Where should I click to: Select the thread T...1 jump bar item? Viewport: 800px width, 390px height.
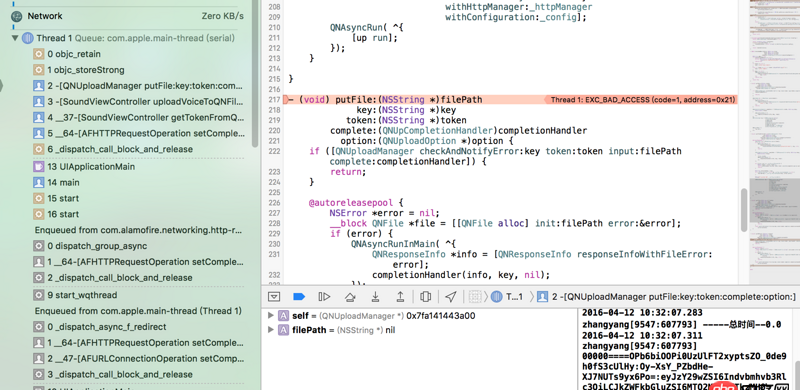click(x=507, y=297)
